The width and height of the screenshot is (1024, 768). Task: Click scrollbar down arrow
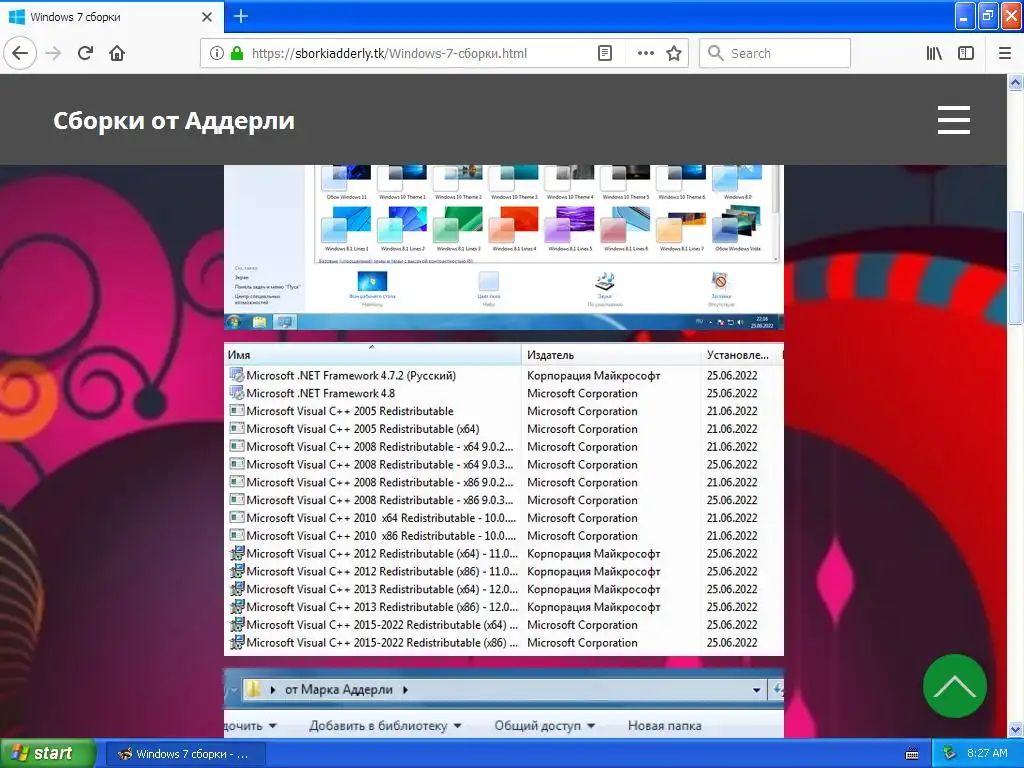coord(1015,729)
